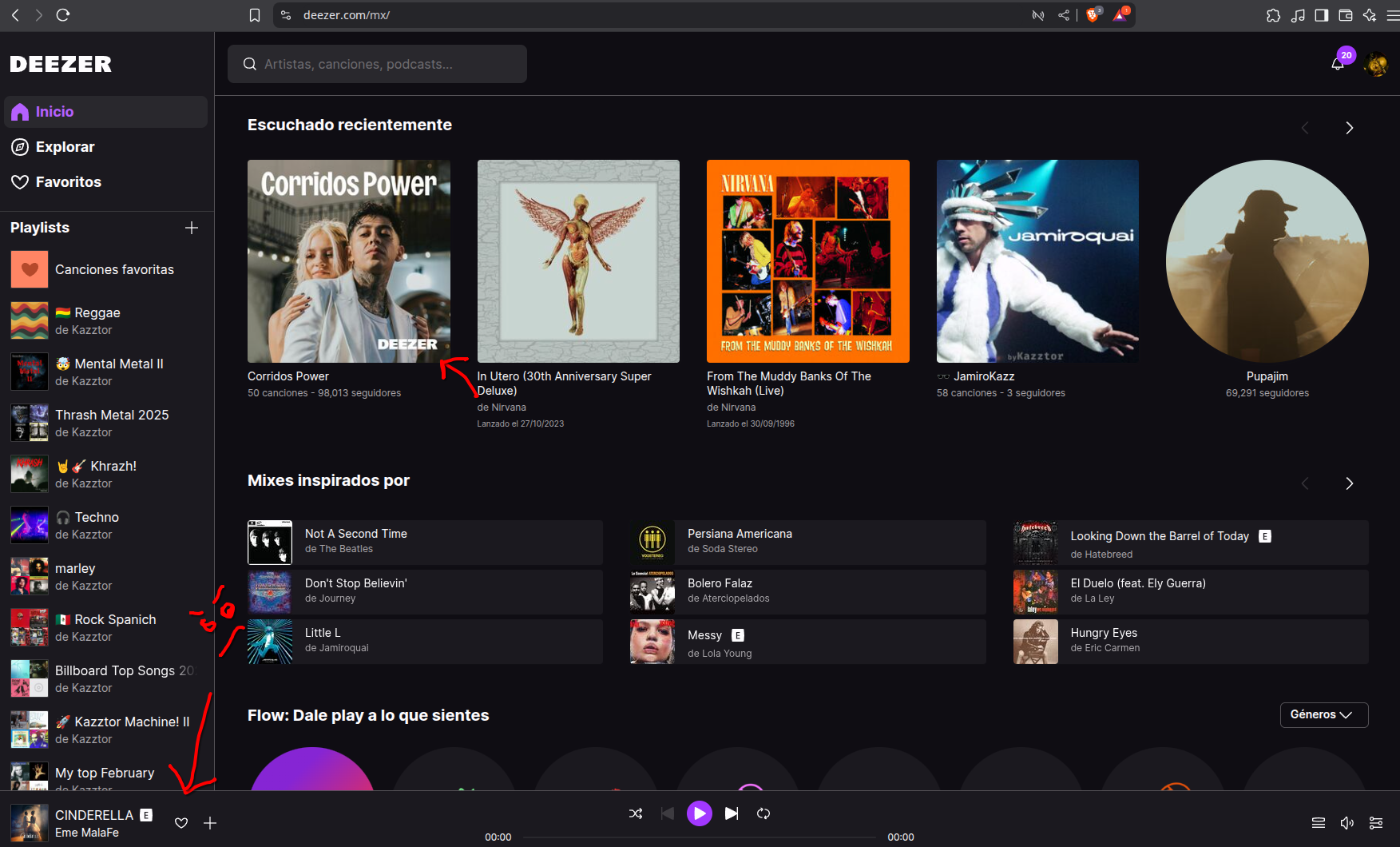Open Pupajim artist picture
This screenshot has width=1400, height=847.
[1267, 261]
